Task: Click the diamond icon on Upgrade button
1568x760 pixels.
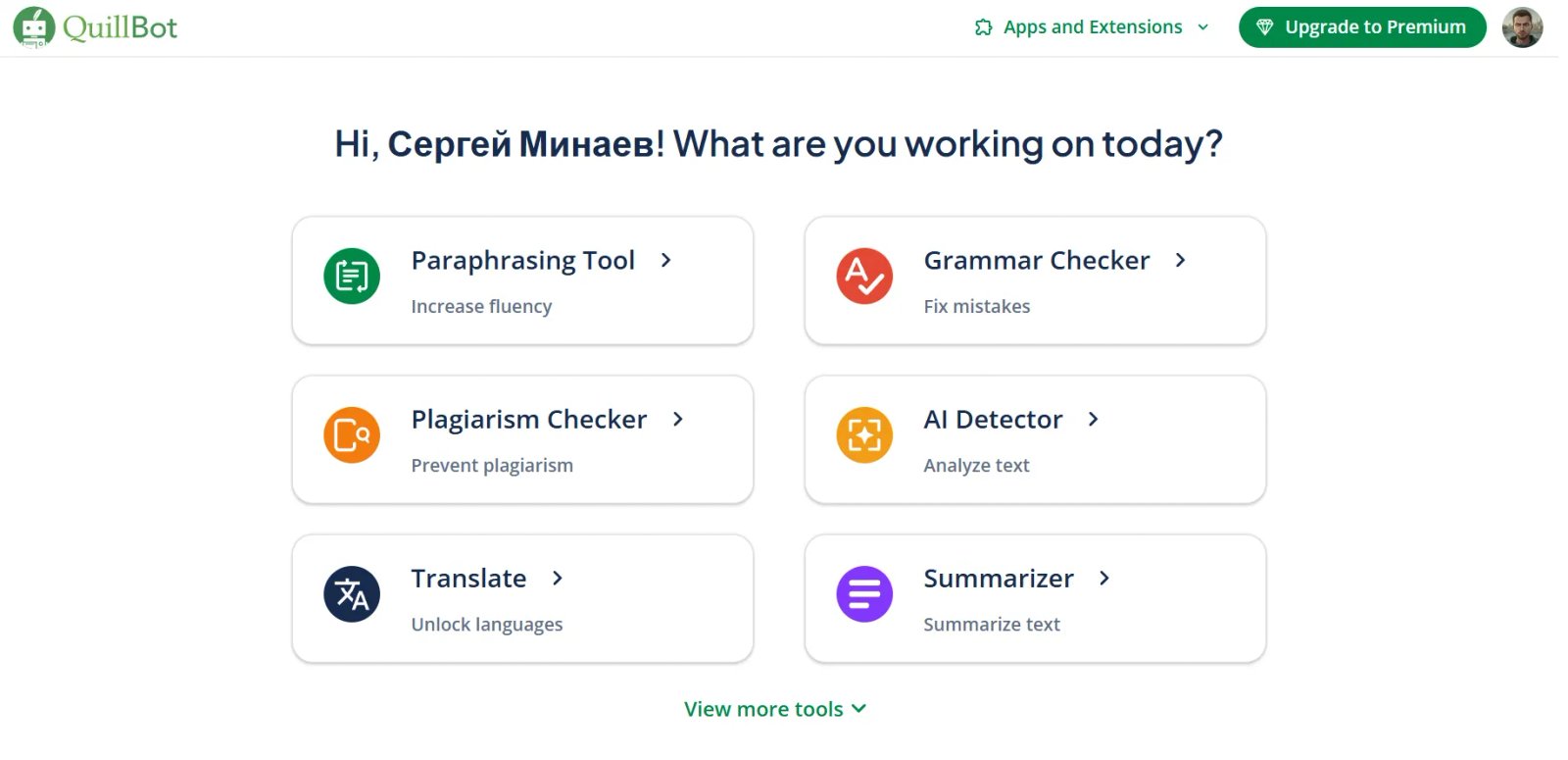Action: pos(1265,27)
